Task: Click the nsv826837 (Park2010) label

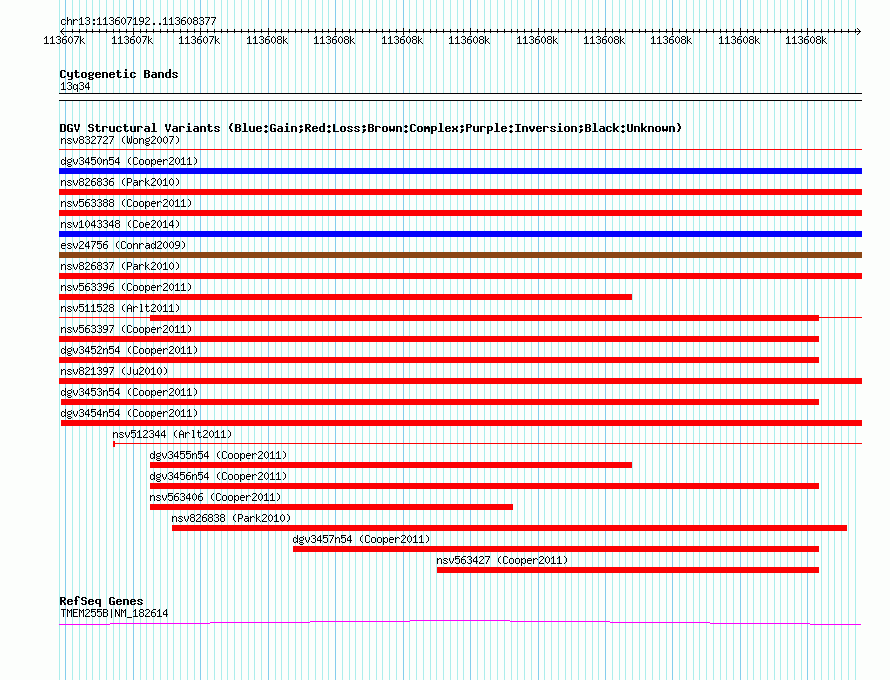Action: (120, 266)
